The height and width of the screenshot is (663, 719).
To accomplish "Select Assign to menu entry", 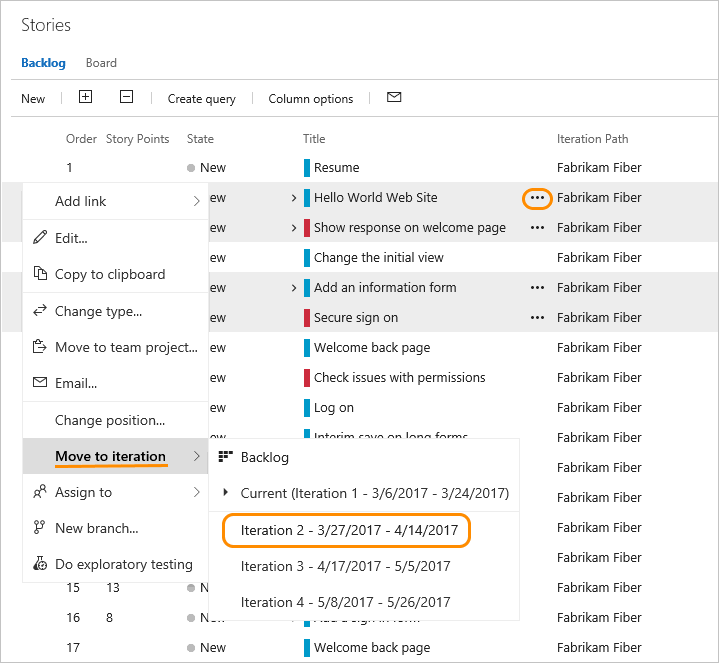I will click(x=116, y=492).
